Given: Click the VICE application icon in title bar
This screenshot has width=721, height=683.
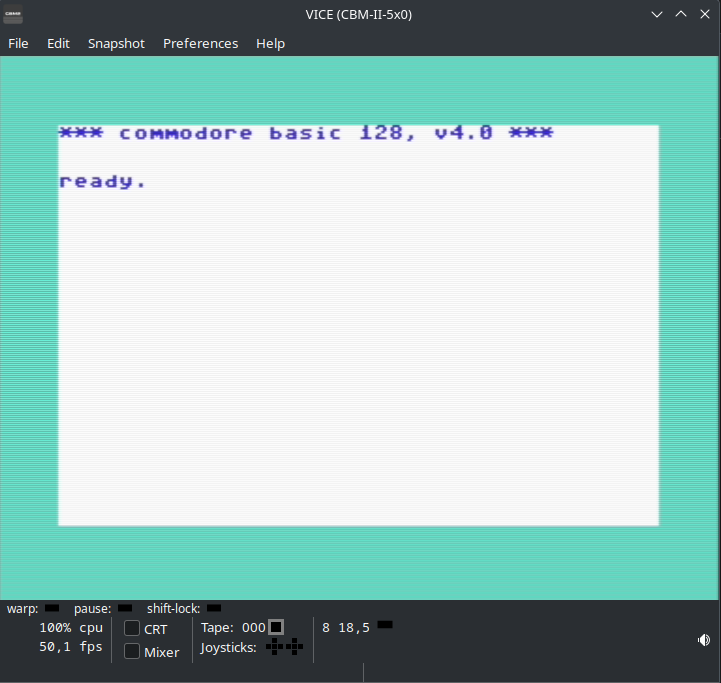Looking at the screenshot, I should click(x=14, y=14).
